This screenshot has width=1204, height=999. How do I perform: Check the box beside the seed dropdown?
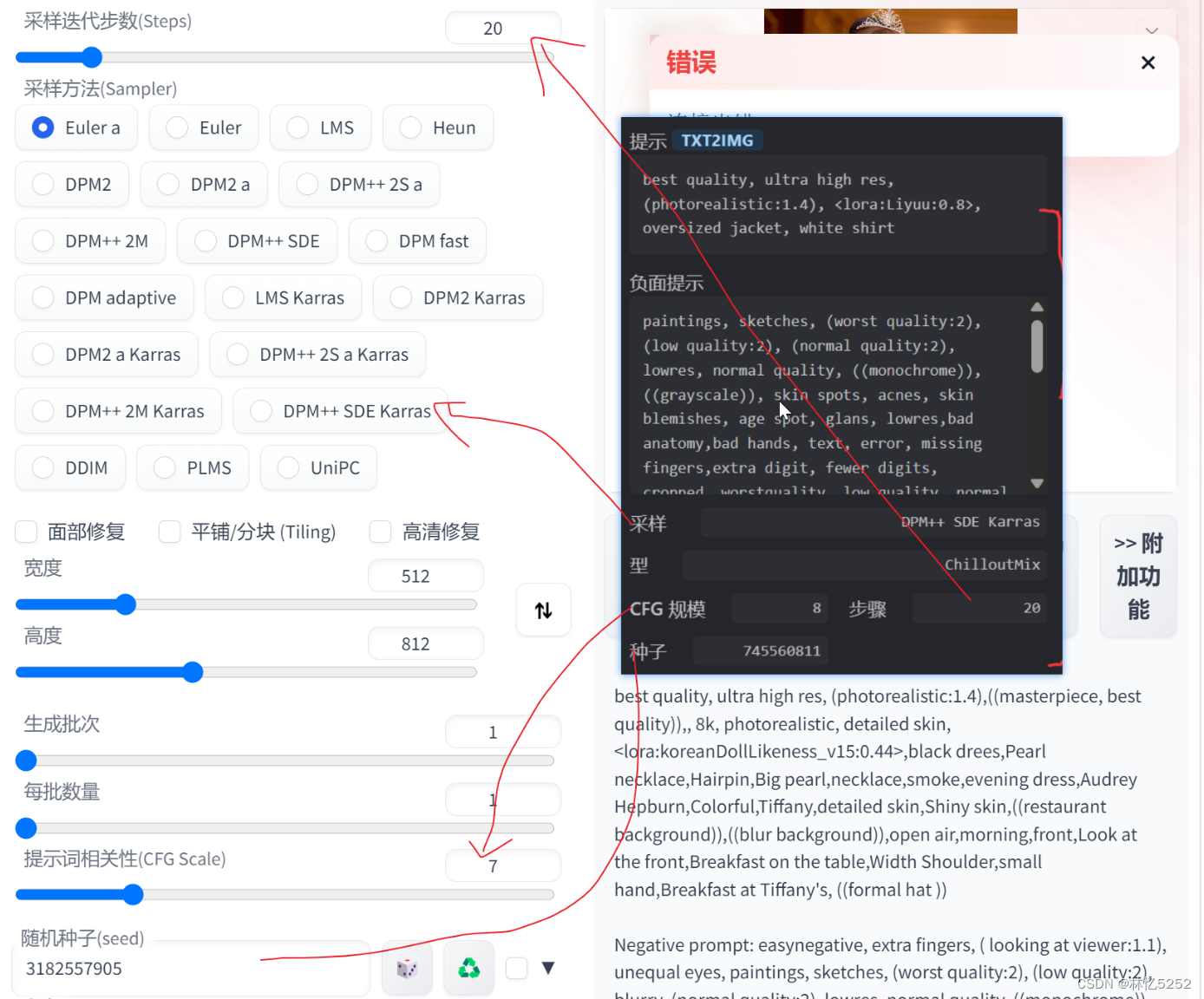[516, 968]
